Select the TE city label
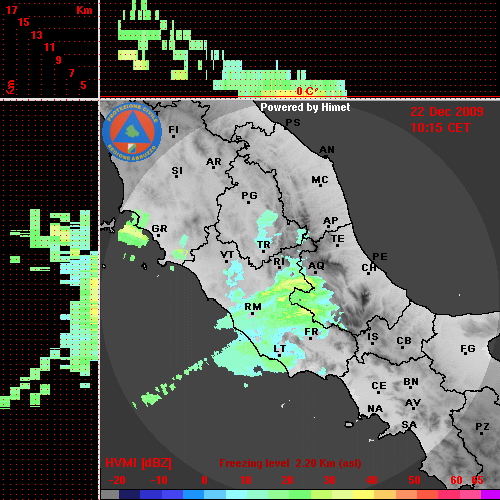Image resolution: width=500 pixels, height=500 pixels. (338, 239)
